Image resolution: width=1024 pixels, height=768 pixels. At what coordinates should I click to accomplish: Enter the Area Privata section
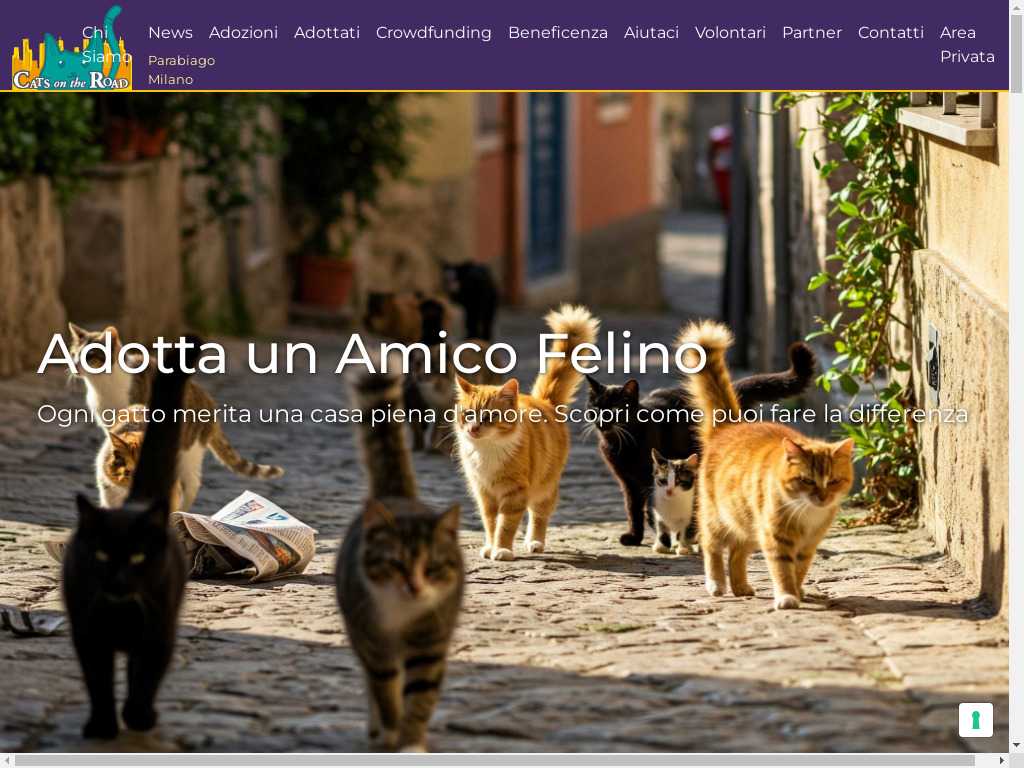pos(967,44)
